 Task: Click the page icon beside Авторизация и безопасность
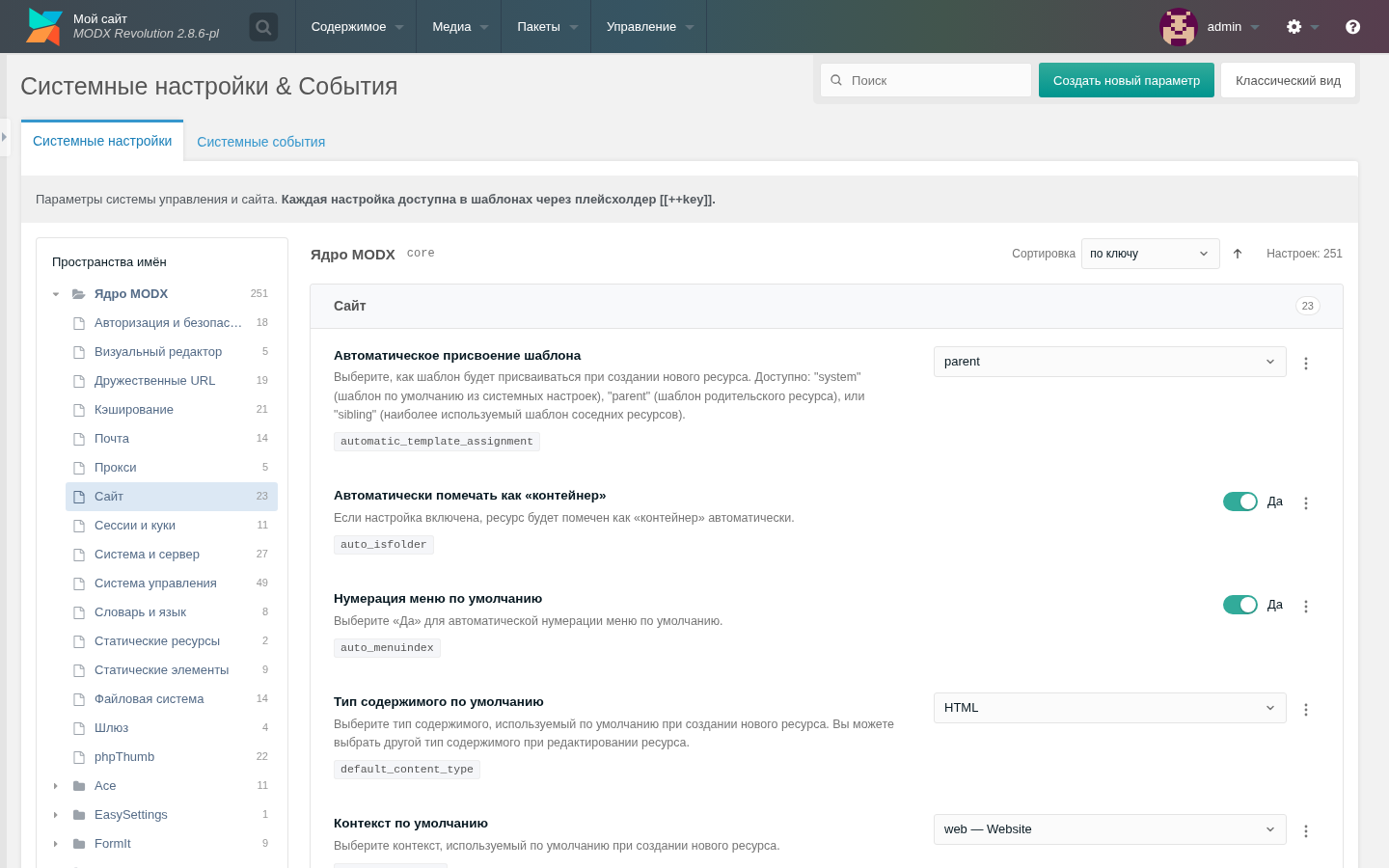pyautogui.click(x=79, y=323)
